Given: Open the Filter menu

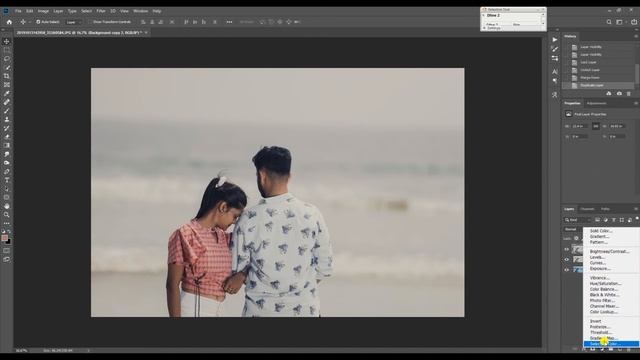Looking at the screenshot, I should [100, 11].
